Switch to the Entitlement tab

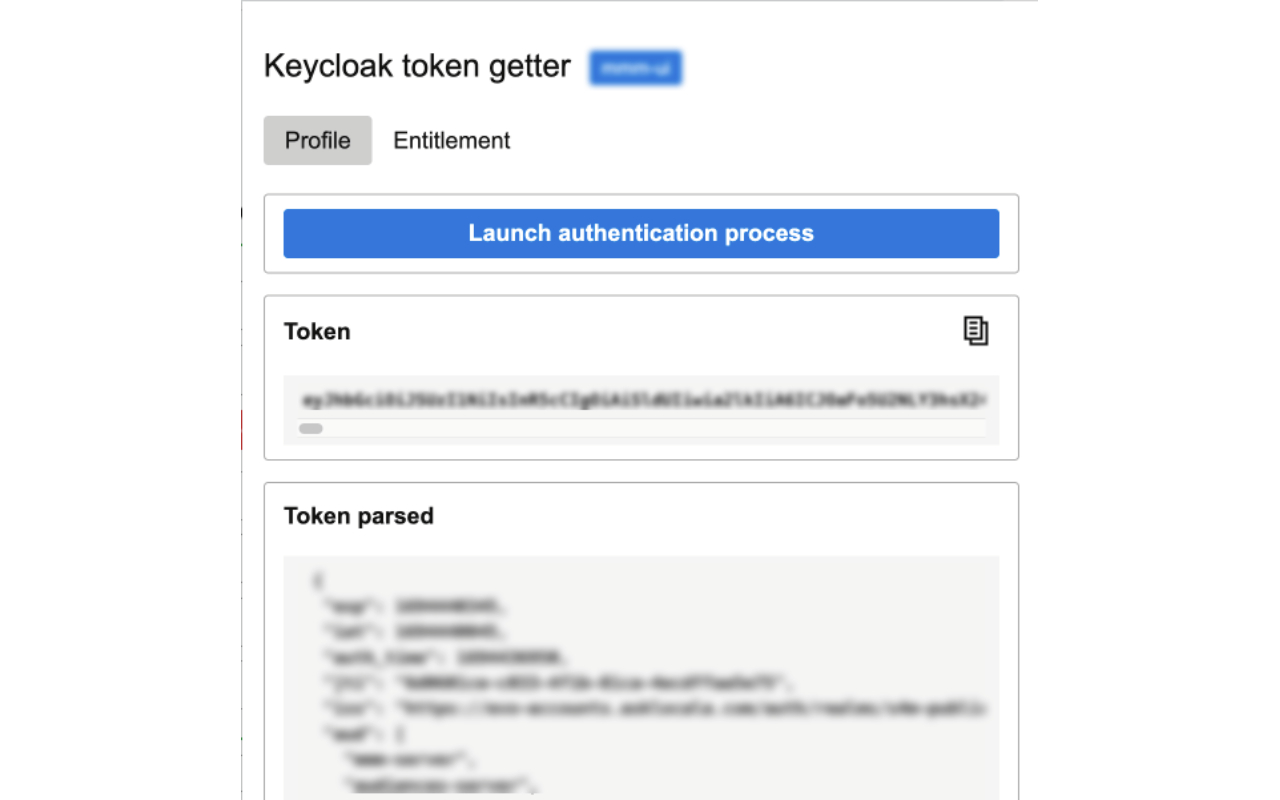[451, 140]
